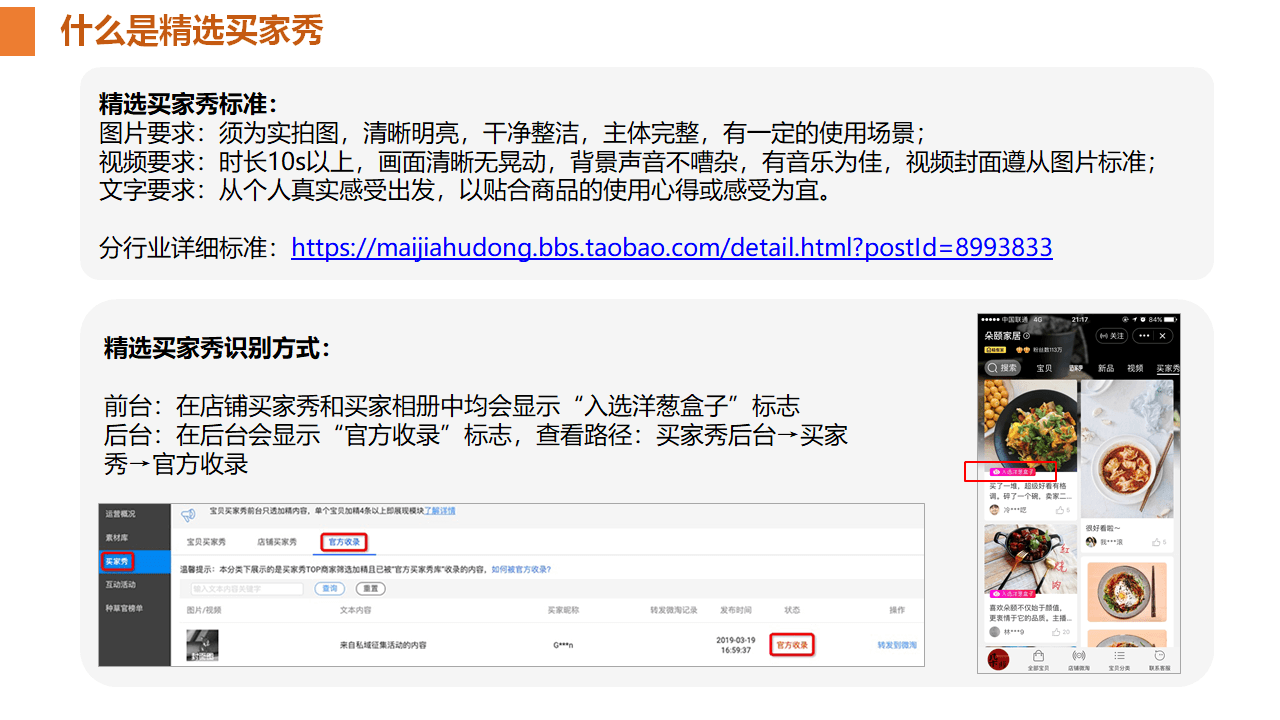Open the video thumbnail in the table row
This screenshot has height=720, width=1280.
pos(203,645)
